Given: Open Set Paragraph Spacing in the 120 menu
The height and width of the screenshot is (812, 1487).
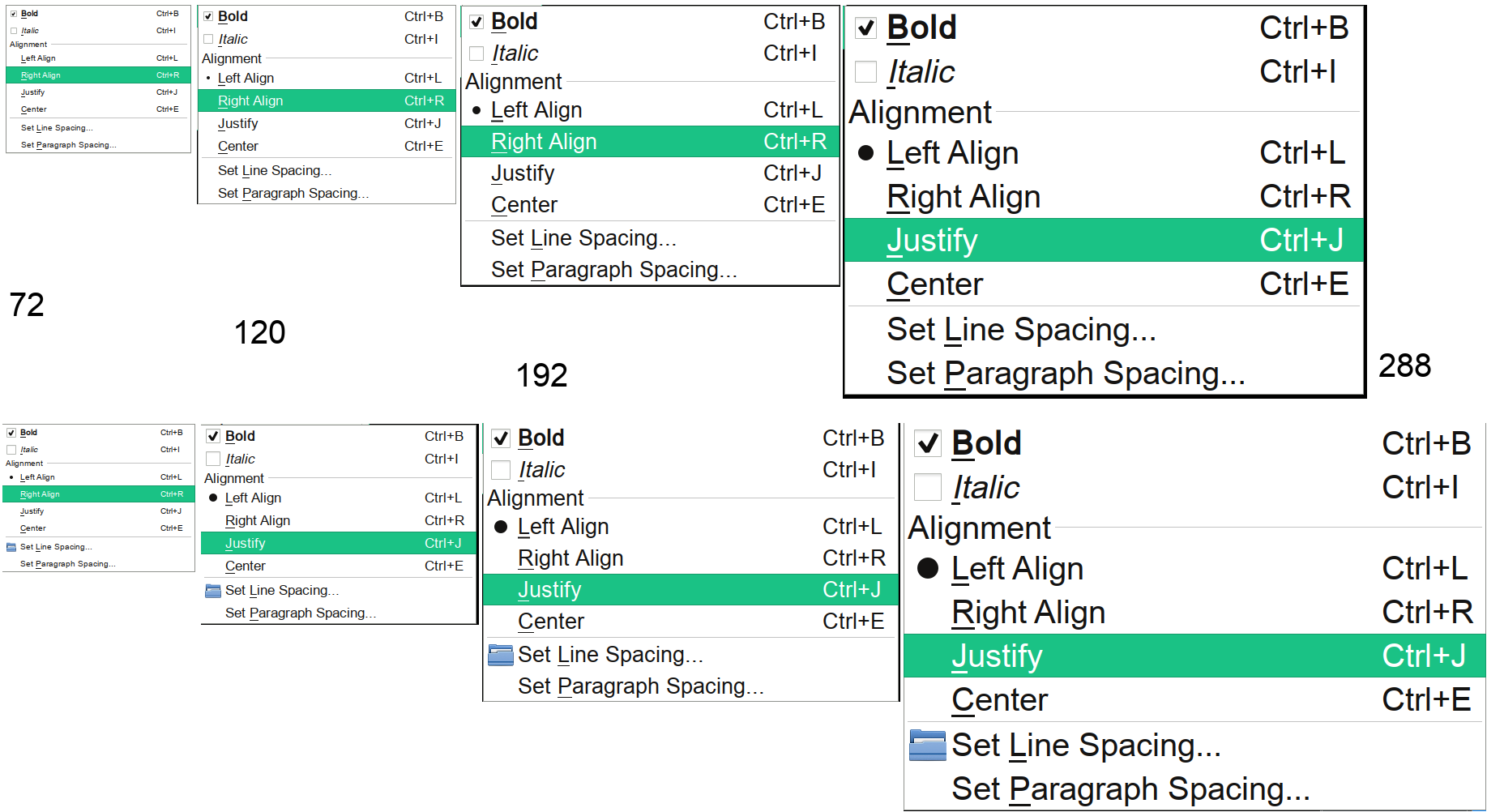Looking at the screenshot, I should (x=293, y=194).
